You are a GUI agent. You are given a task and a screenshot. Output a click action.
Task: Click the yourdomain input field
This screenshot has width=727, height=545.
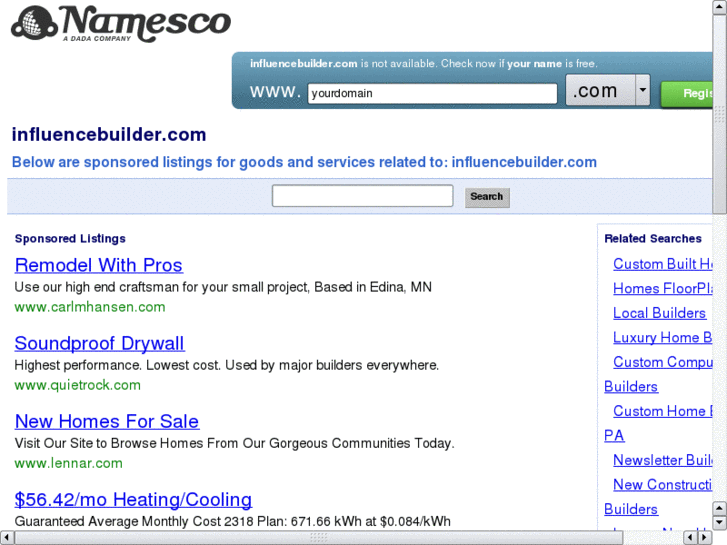[x=432, y=93]
